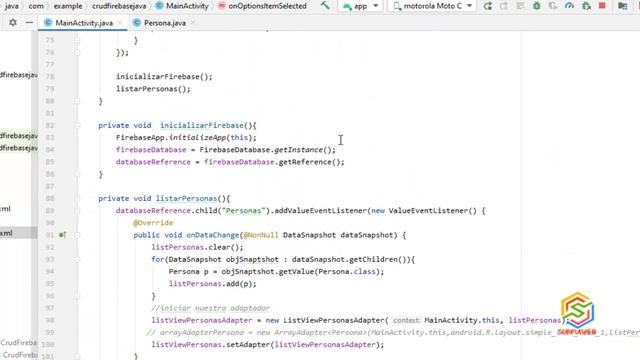Image resolution: width=640 pixels, height=360 pixels.
Task: Click the Make Project hammer icon
Action: pos(325,6)
